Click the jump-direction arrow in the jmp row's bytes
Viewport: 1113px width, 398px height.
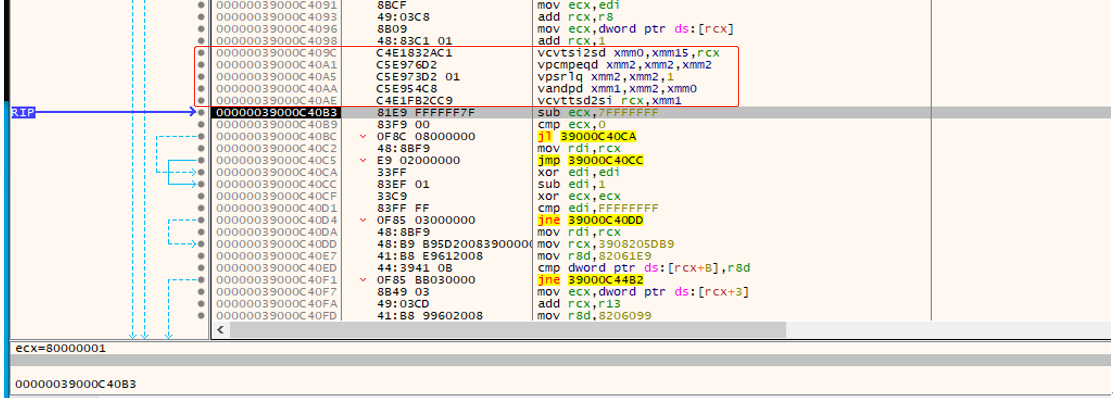pyautogui.click(x=364, y=160)
